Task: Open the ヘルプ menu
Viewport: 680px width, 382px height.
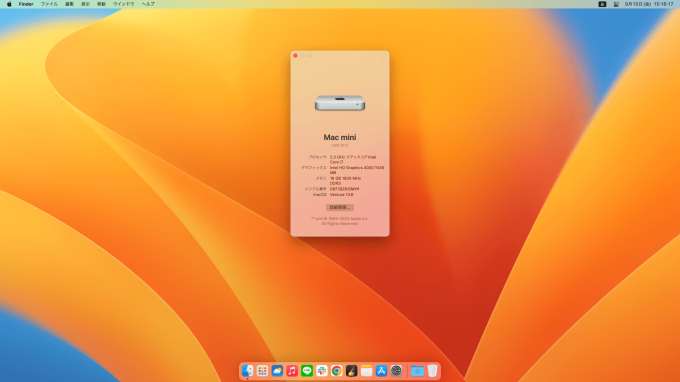Action: click(x=148, y=4)
